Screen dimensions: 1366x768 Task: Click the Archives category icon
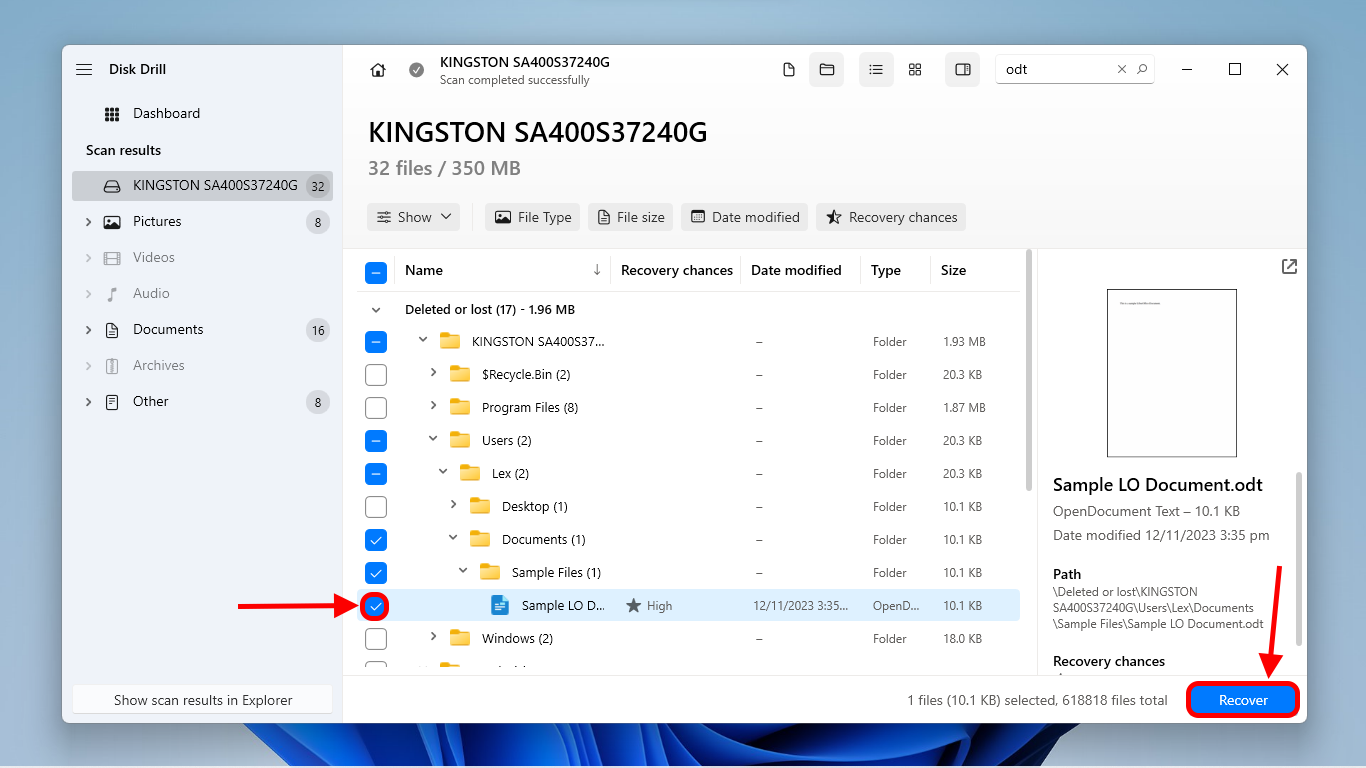112,366
